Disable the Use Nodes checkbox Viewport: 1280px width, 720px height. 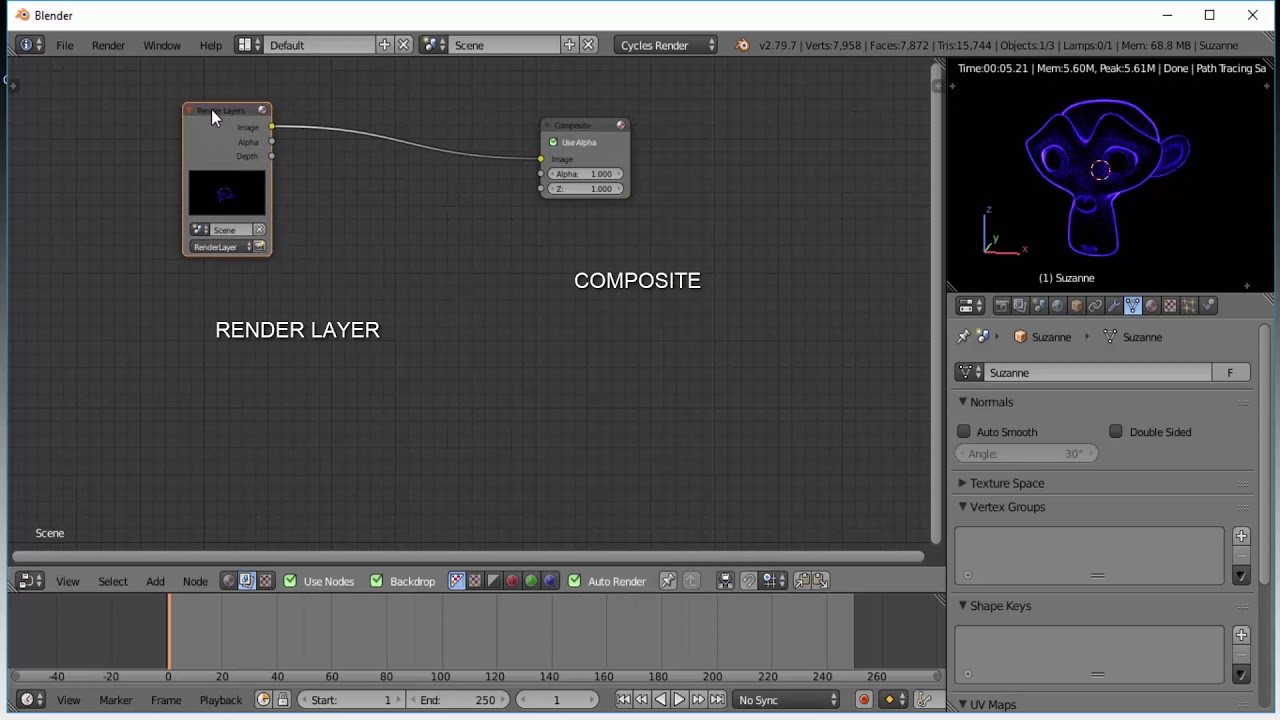290,581
